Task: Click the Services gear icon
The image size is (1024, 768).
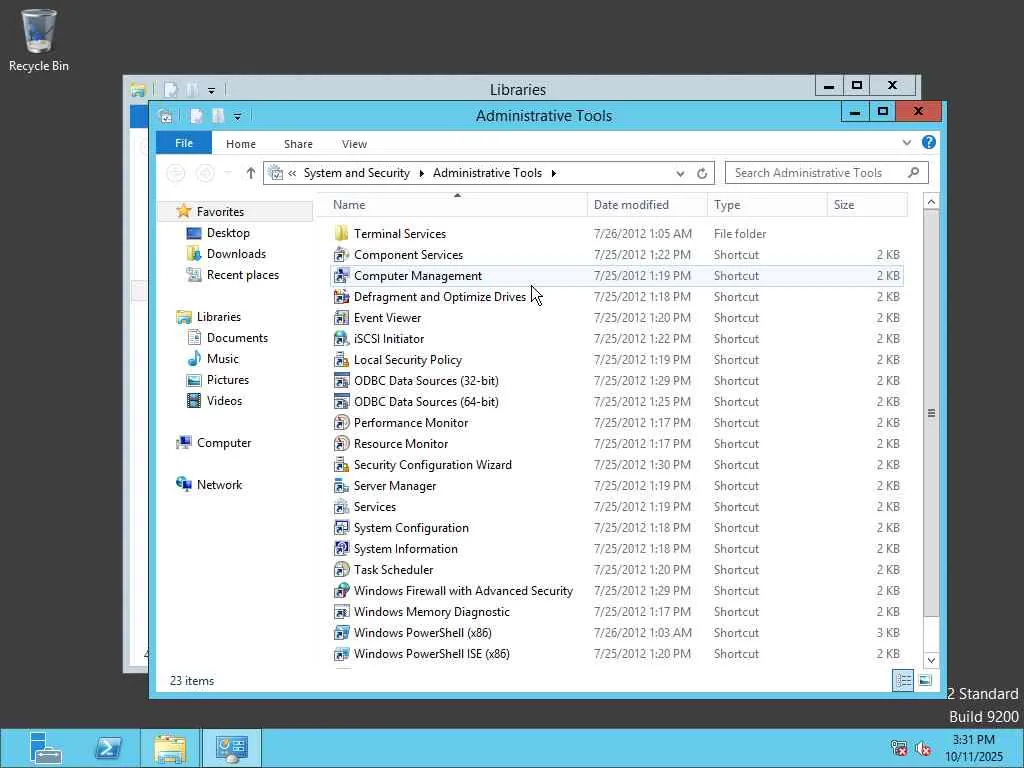Action: (341, 506)
